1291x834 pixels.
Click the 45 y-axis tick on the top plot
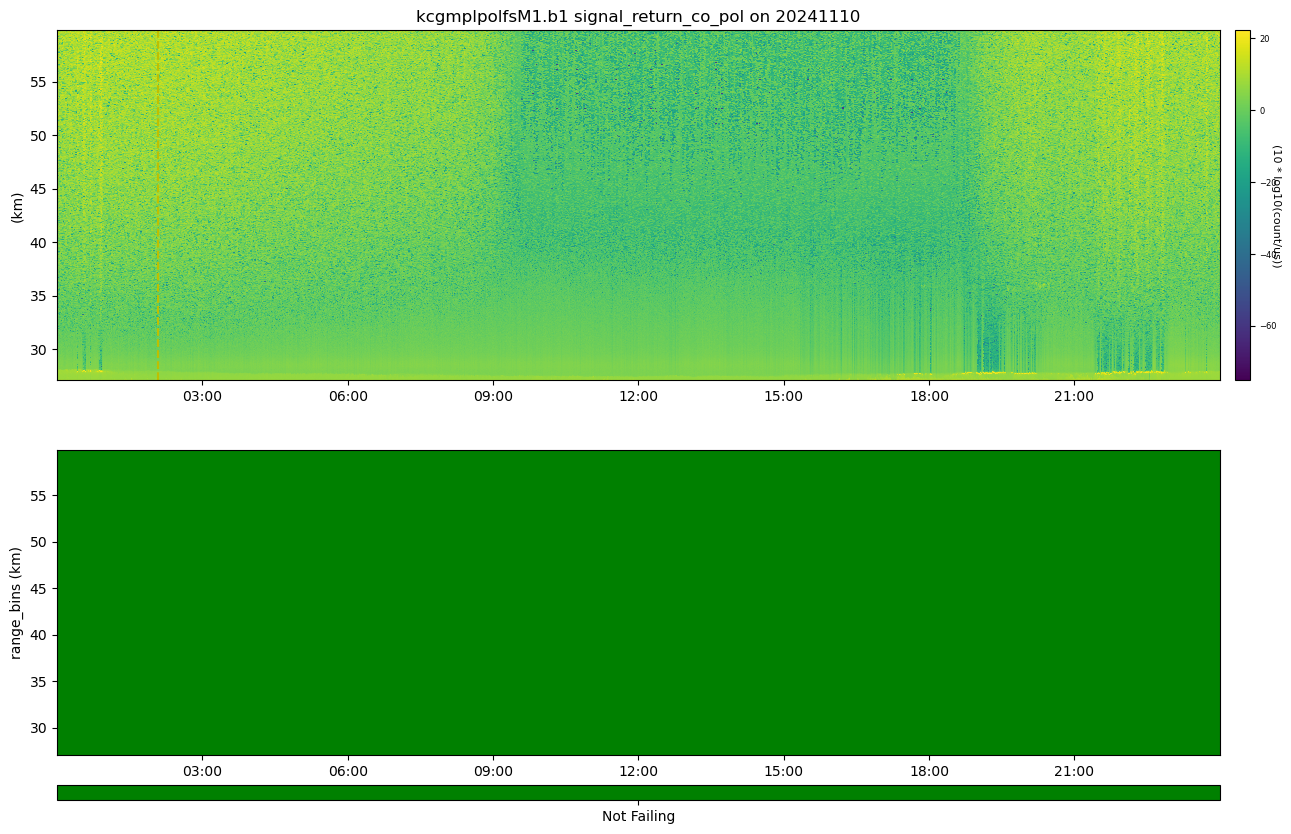tap(40, 189)
